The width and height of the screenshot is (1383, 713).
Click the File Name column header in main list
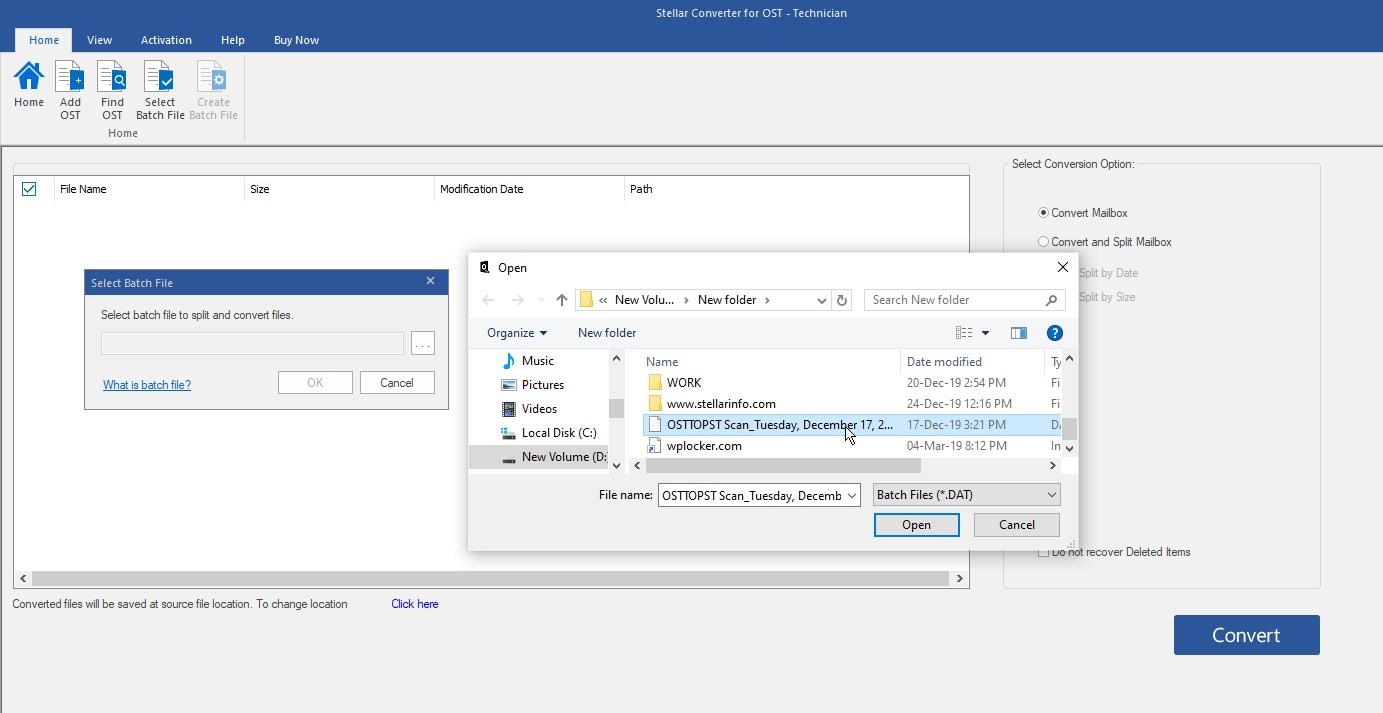click(x=148, y=189)
